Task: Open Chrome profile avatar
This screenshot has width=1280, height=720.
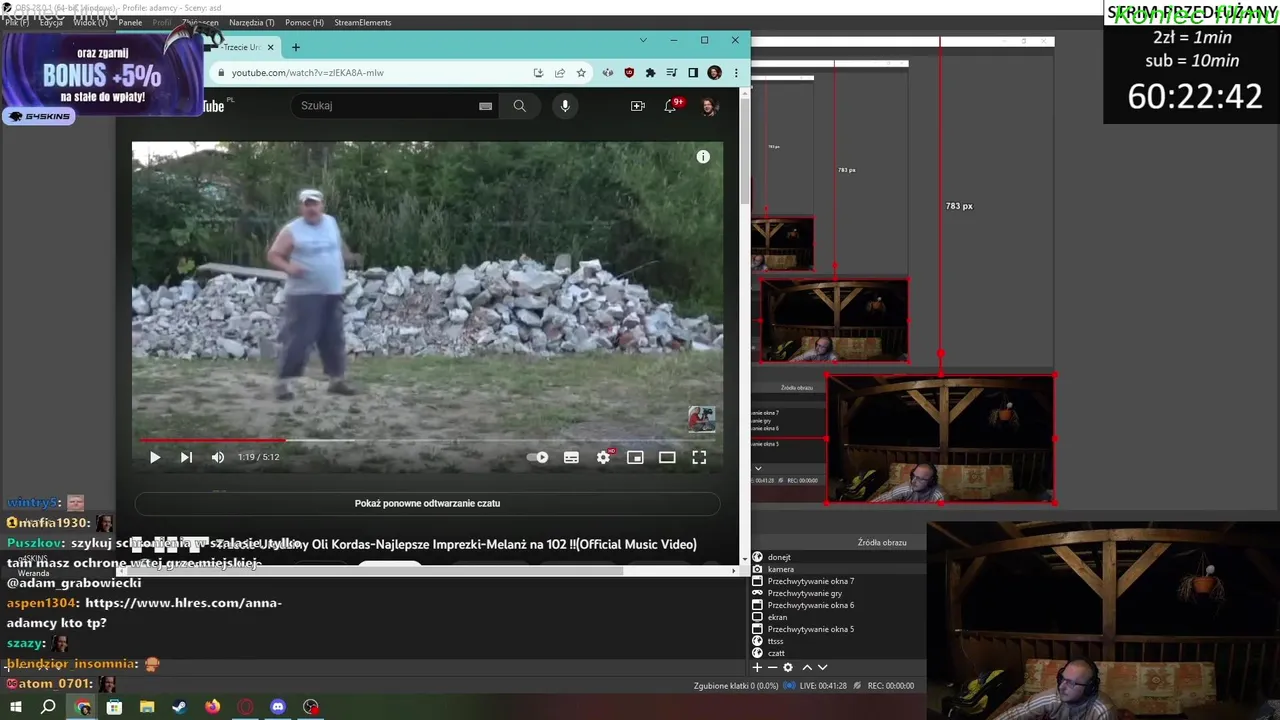Action: [x=714, y=73]
